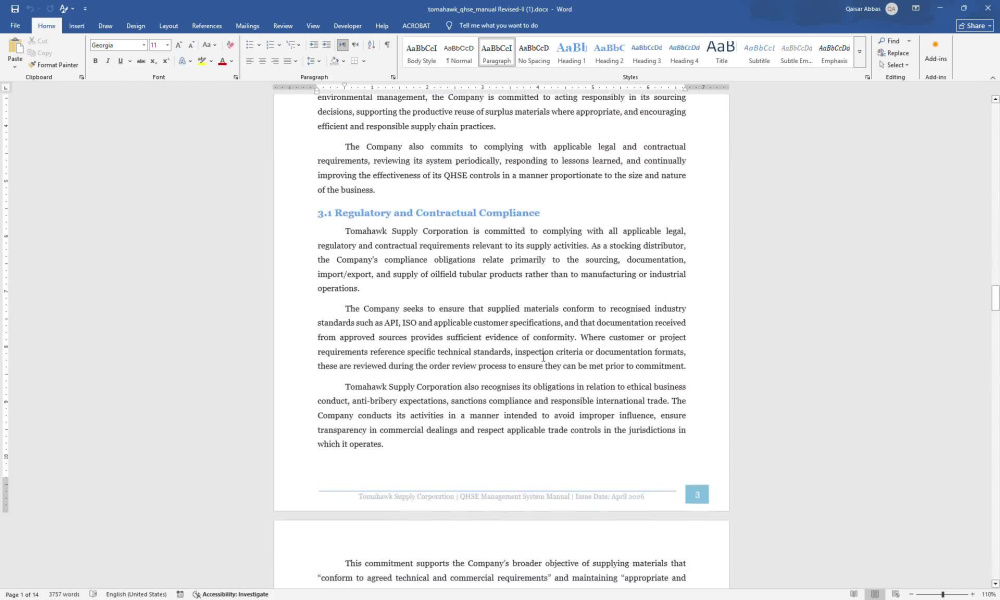The height and width of the screenshot is (600, 1000).
Task: Show paragraph marks pilcrow
Action: pos(387,45)
